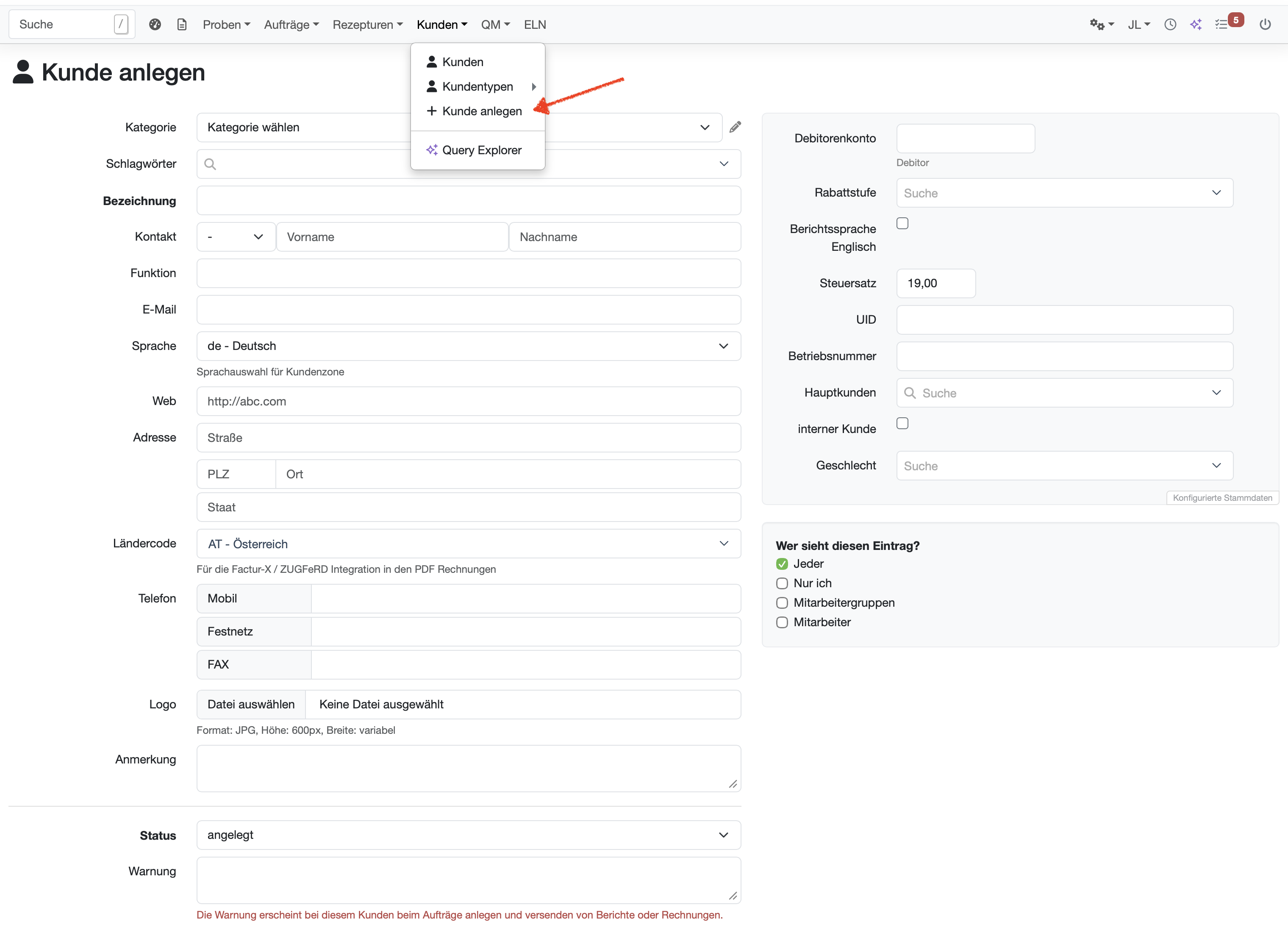Open the task list with 5 badge

tap(1229, 23)
